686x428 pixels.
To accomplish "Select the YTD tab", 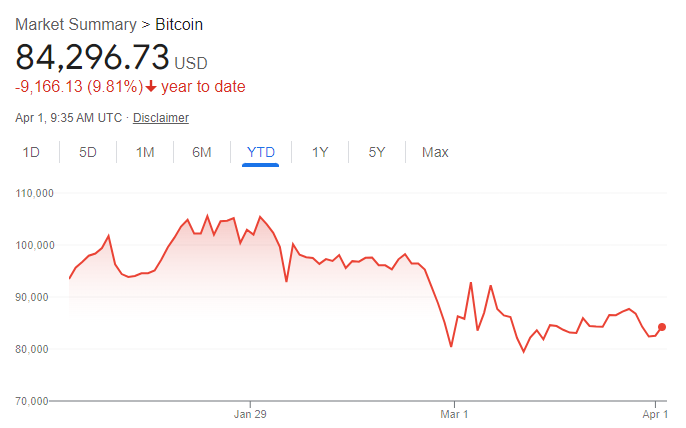I will click(261, 152).
